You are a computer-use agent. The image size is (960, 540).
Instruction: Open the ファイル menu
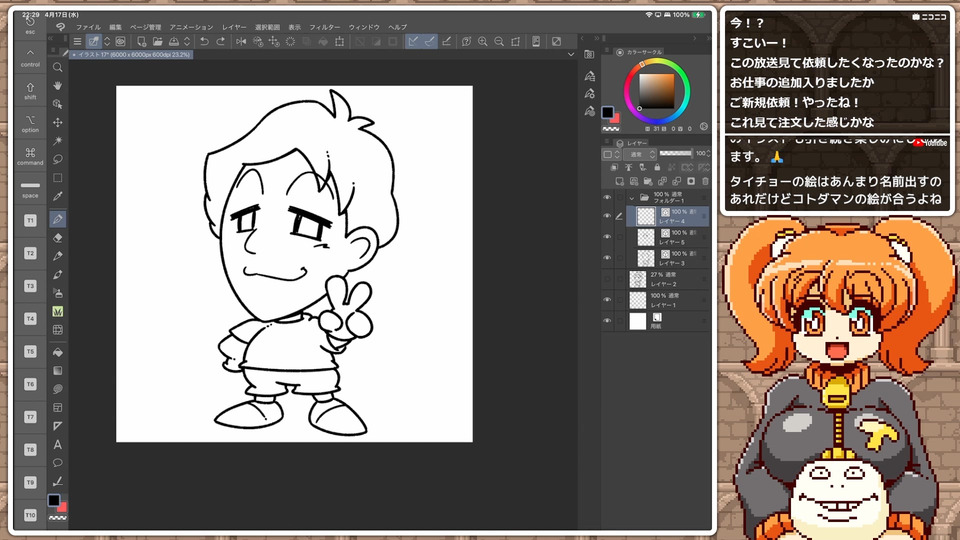[x=88, y=27]
